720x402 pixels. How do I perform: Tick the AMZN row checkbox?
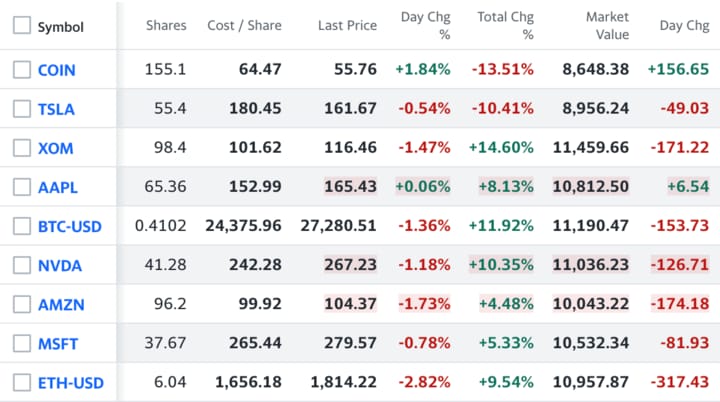tap(22, 304)
